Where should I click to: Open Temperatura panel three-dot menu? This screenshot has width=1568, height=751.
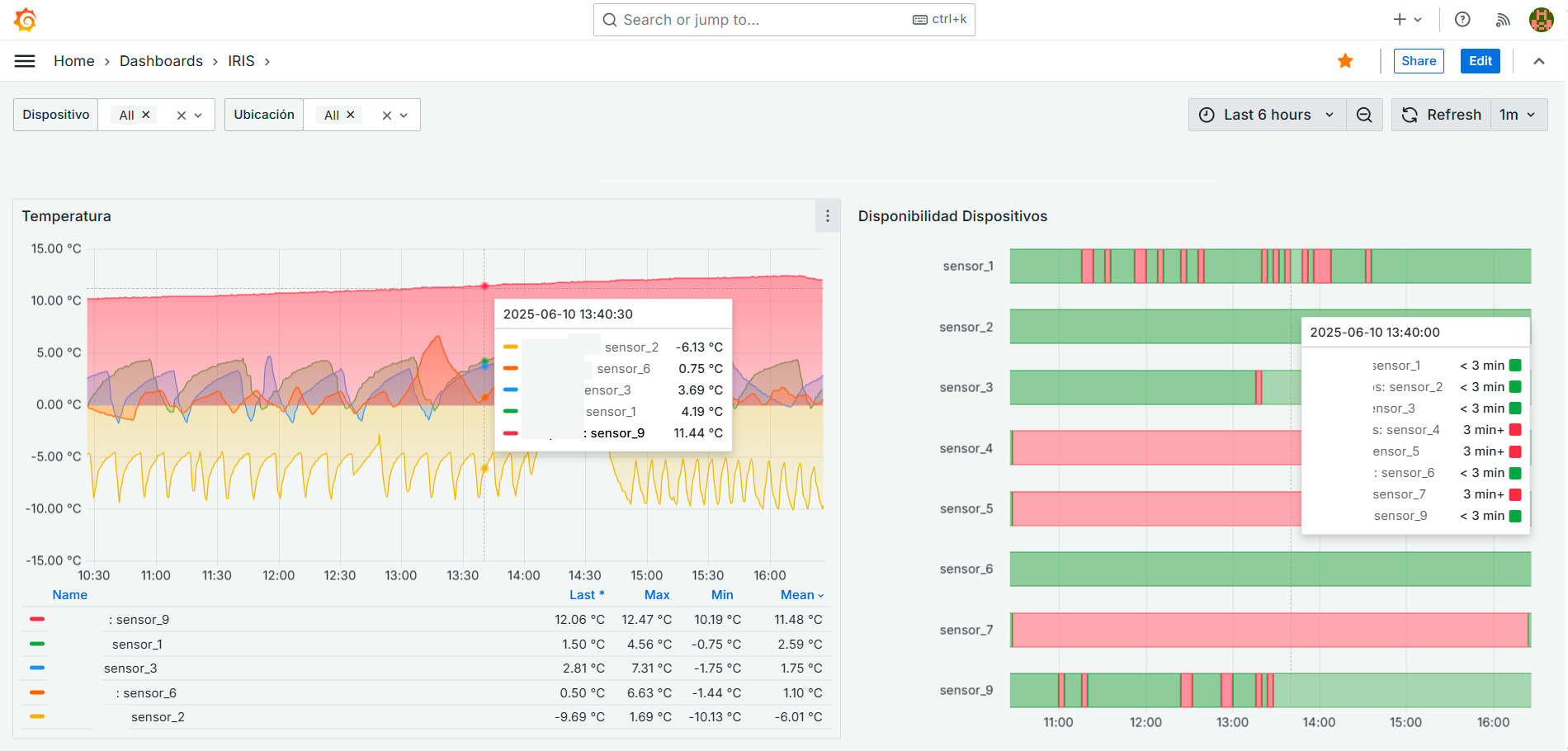pyautogui.click(x=828, y=216)
